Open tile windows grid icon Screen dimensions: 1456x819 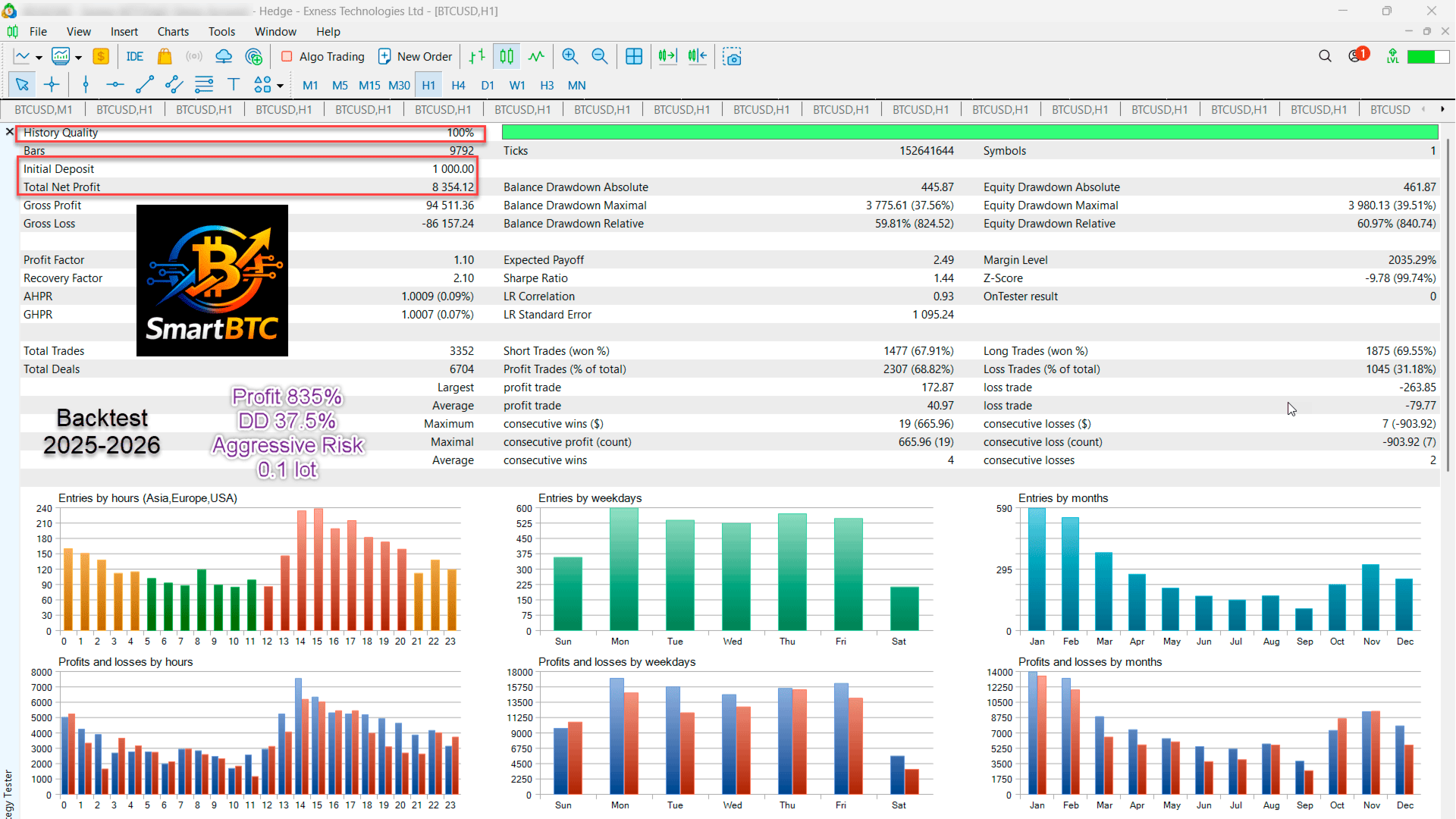(x=634, y=57)
